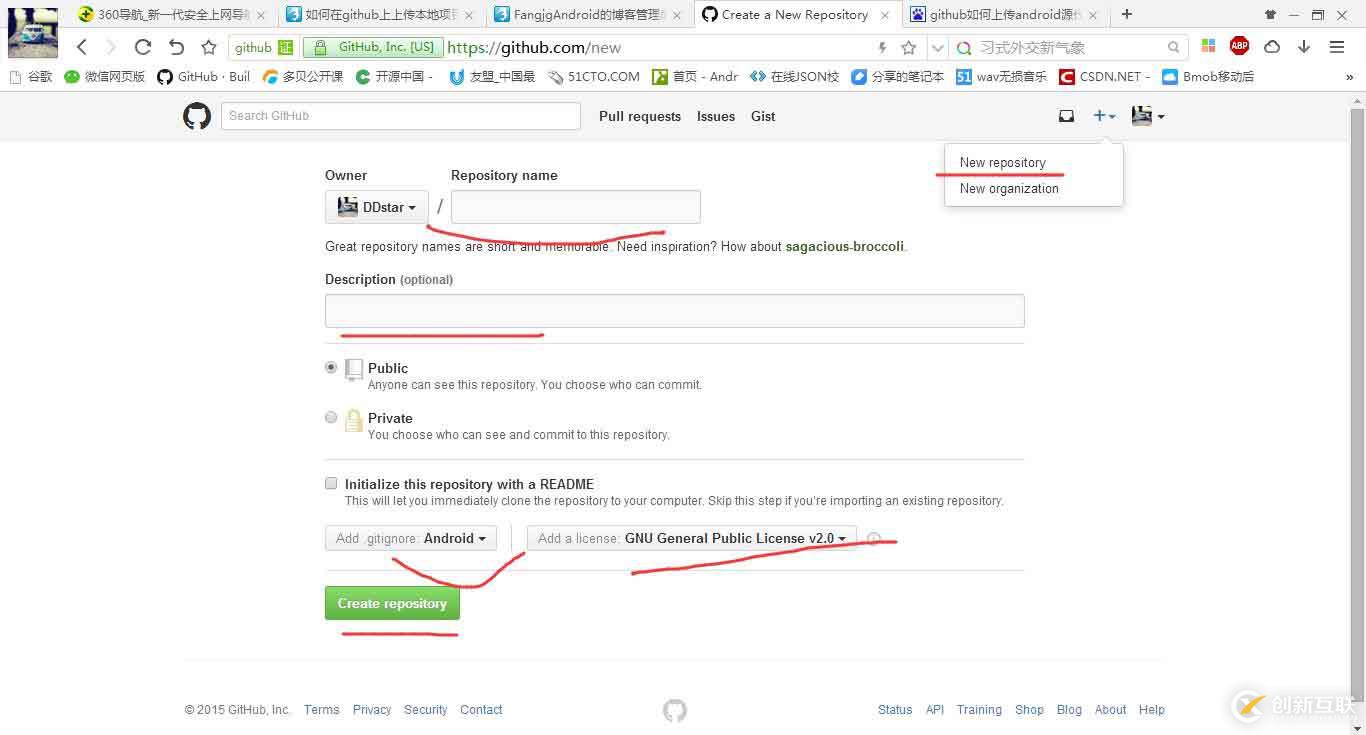Expand the address bar history dropdown arrow
This screenshot has height=735, width=1366.
(937, 47)
